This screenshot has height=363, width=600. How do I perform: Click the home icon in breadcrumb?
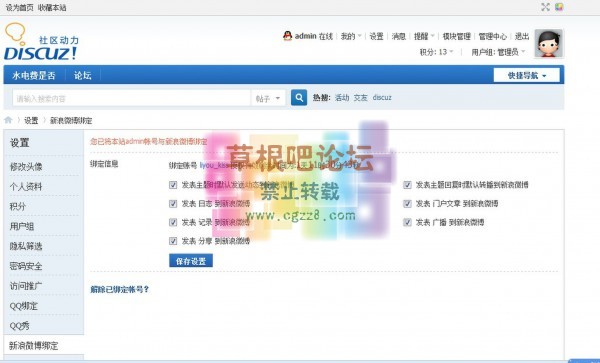pyautogui.click(x=8, y=120)
